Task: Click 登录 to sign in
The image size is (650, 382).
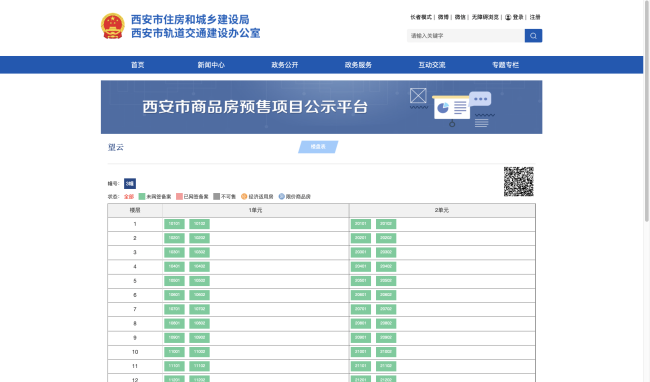Action: (x=518, y=17)
